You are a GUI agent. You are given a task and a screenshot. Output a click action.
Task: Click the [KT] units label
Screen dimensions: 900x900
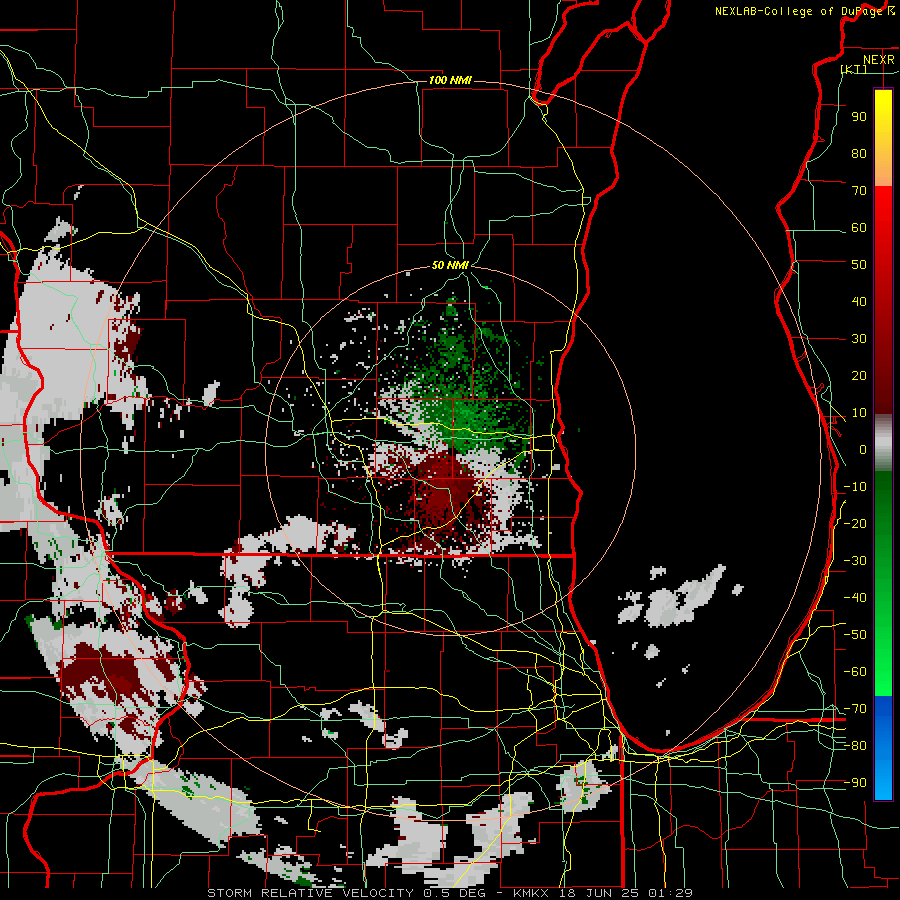[x=854, y=69]
